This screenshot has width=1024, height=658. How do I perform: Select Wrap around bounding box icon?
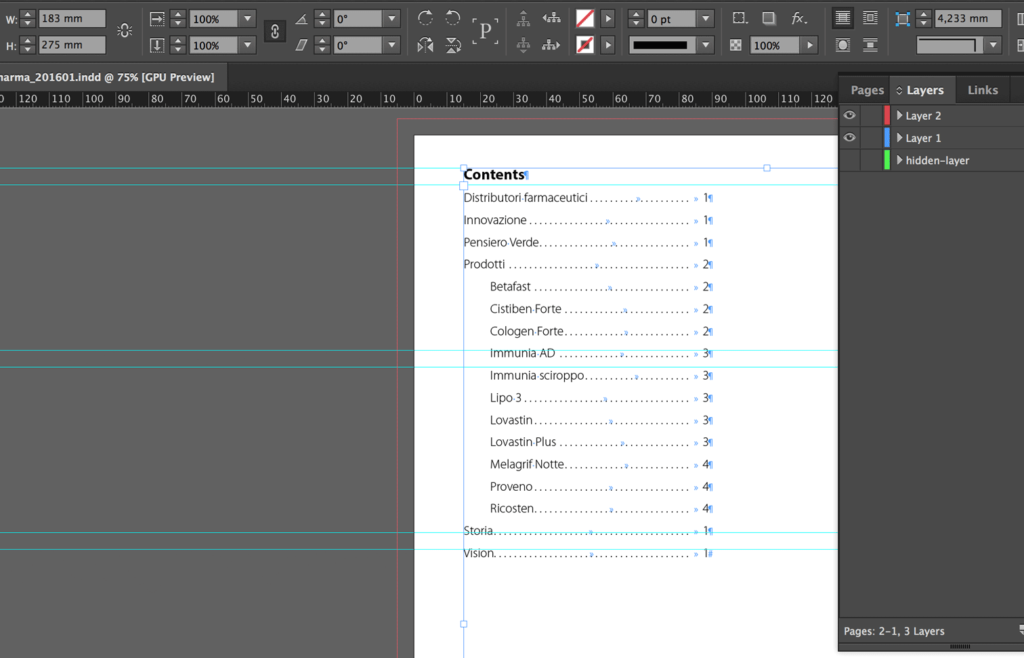[870, 18]
